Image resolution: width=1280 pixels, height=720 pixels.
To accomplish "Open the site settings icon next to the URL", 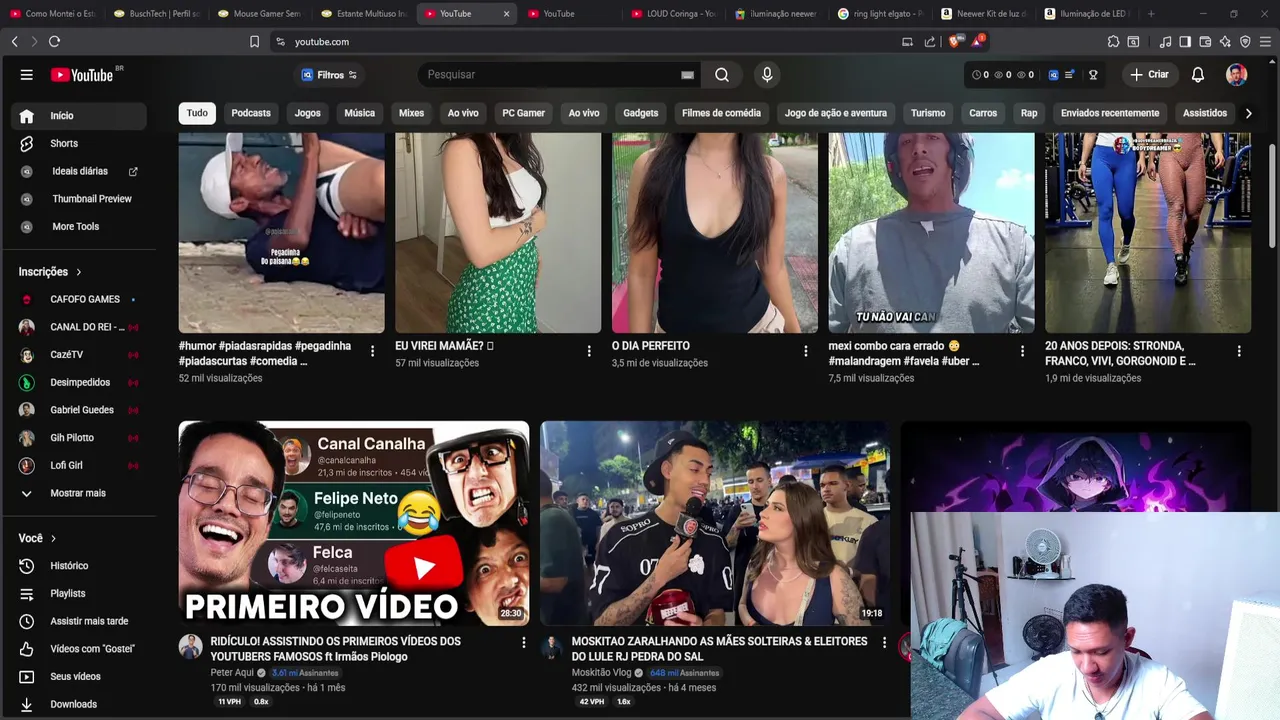I will click(280, 42).
